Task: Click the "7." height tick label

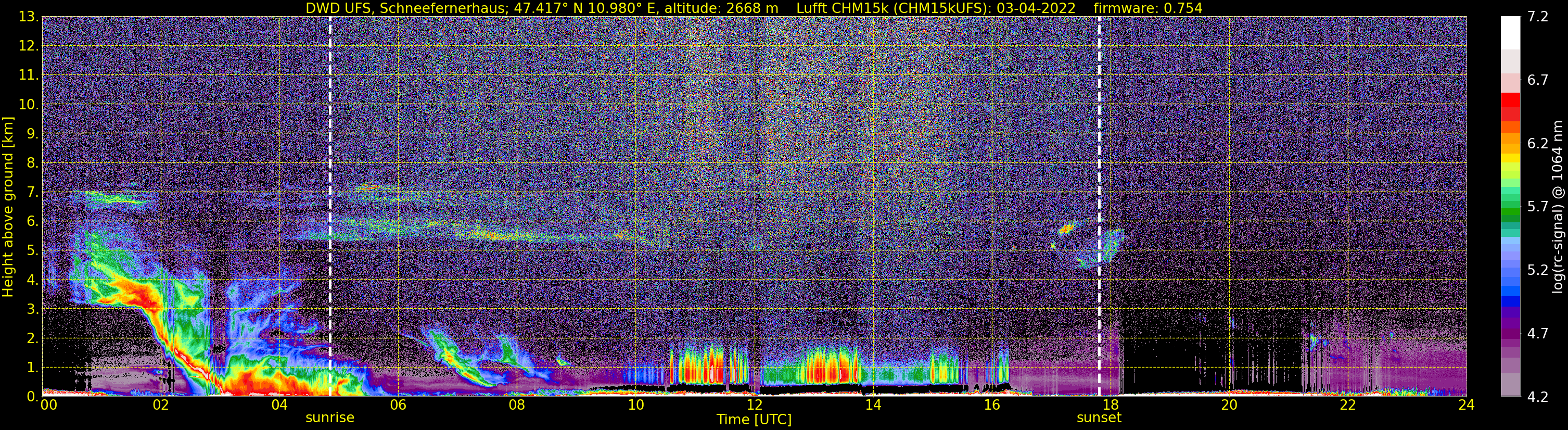Action: [32, 193]
